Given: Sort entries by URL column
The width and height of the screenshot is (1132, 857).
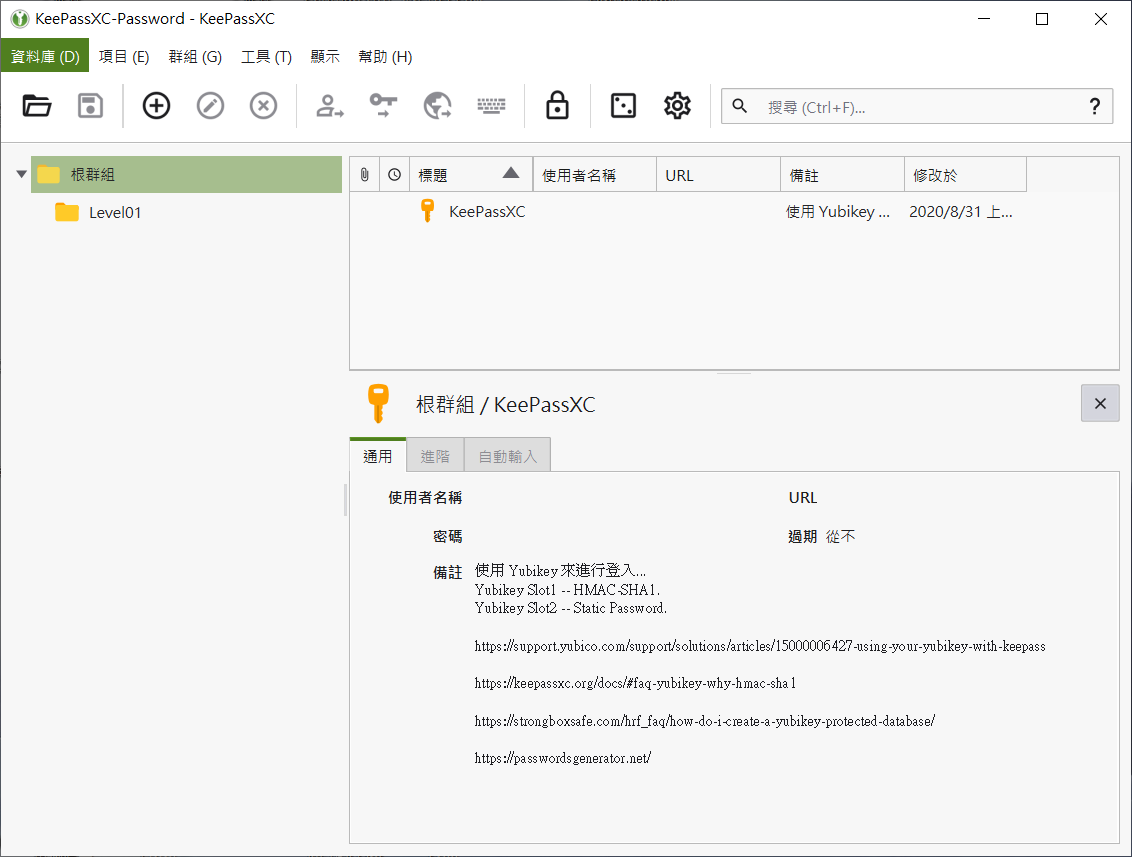Looking at the screenshot, I should pos(718,175).
